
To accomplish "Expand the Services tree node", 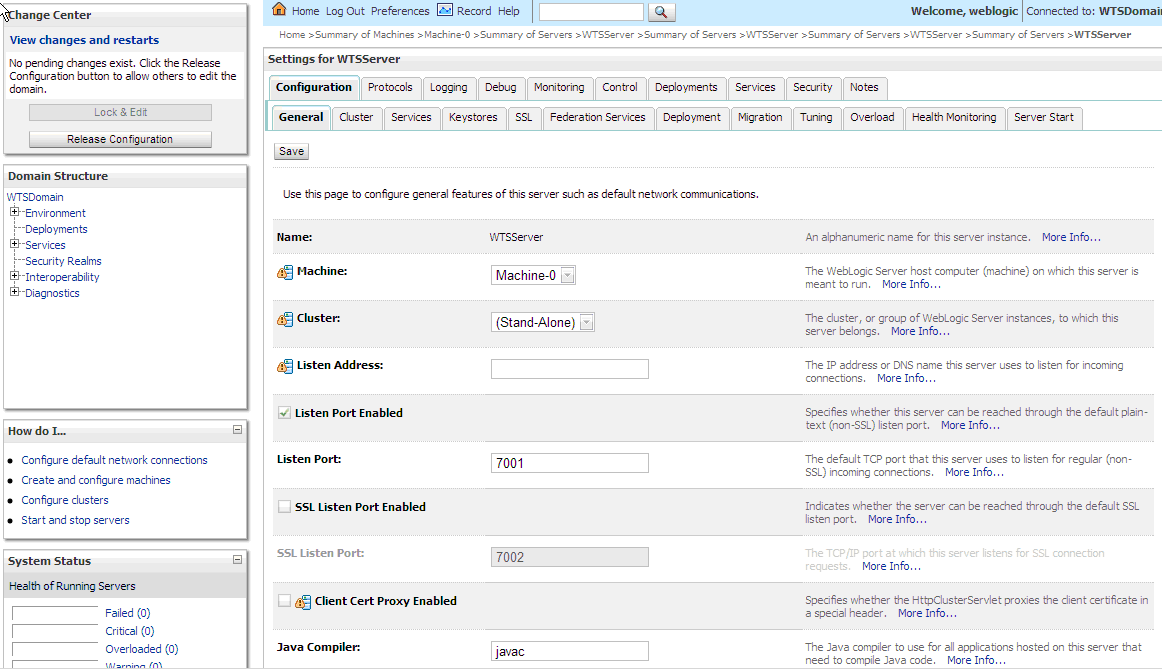I will pos(14,244).
